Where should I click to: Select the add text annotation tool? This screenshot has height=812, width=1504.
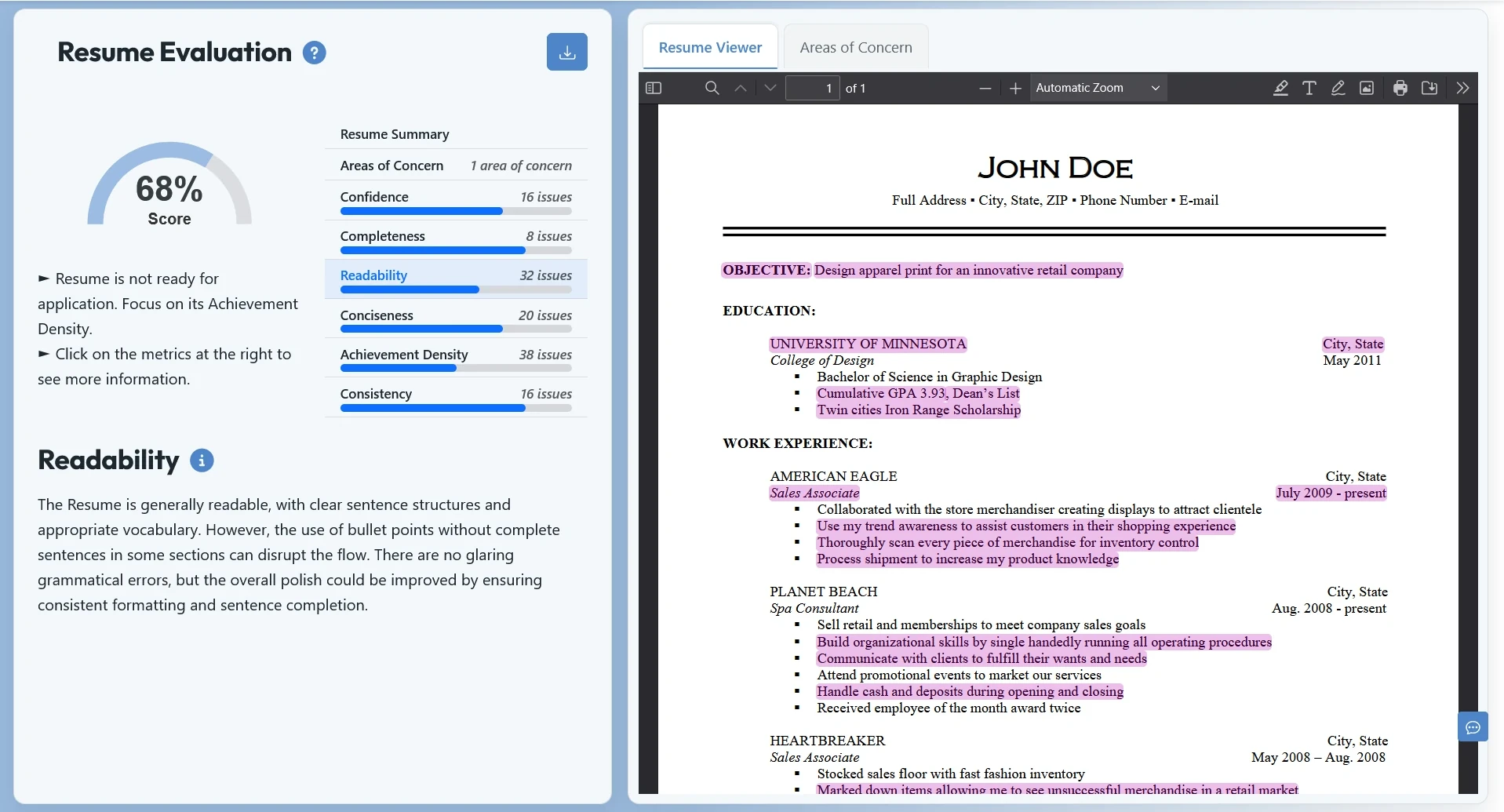[x=1309, y=88]
